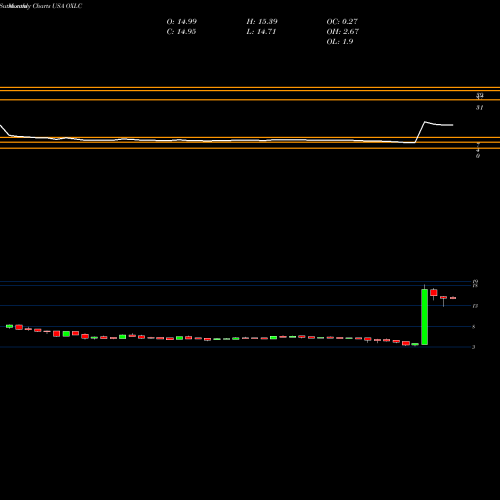Click the price axis label 13
Image resolution: width=500 pixels, height=500 pixels.
(475, 306)
